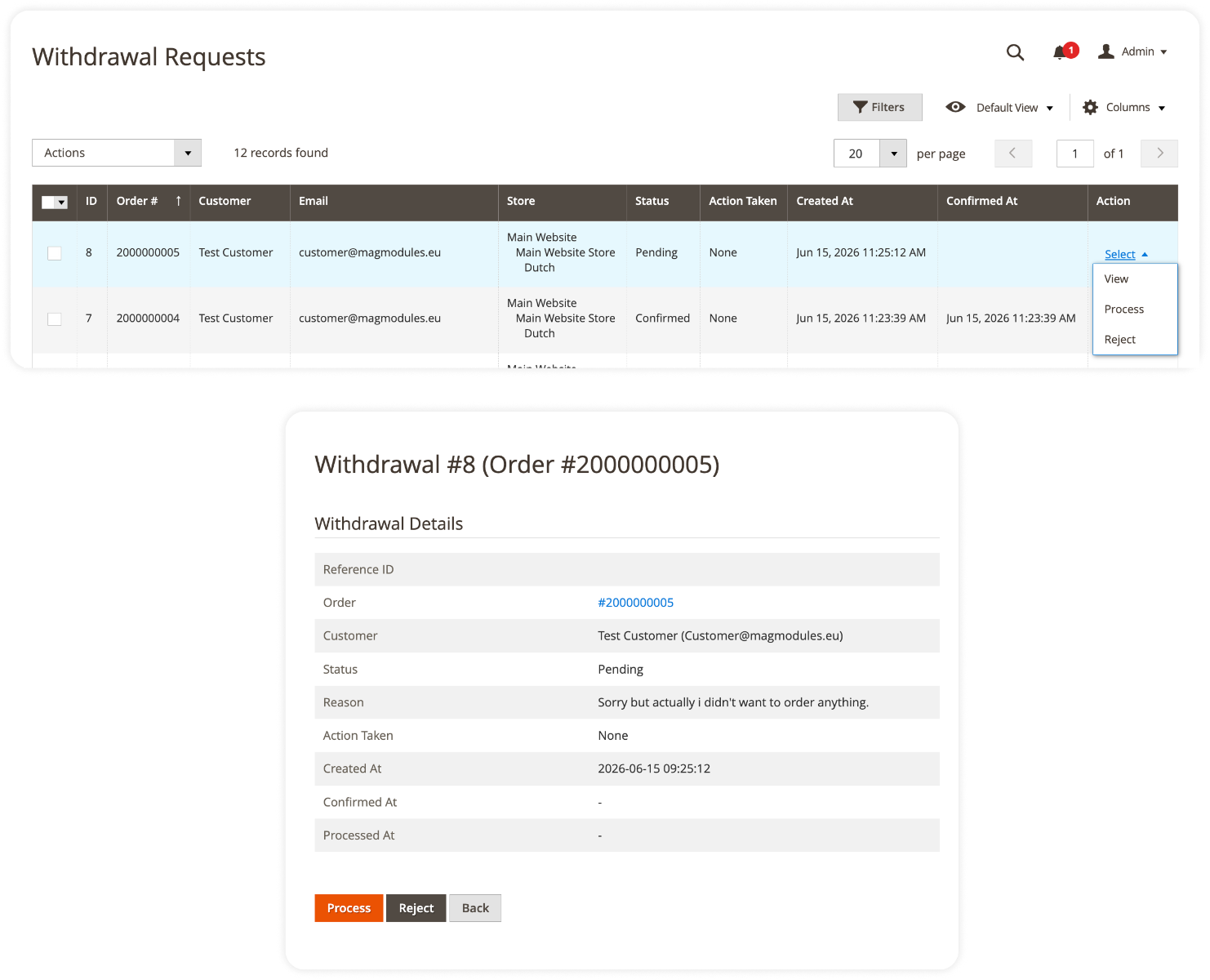Go to previous page arrow
1210x980 pixels.
coord(1012,153)
